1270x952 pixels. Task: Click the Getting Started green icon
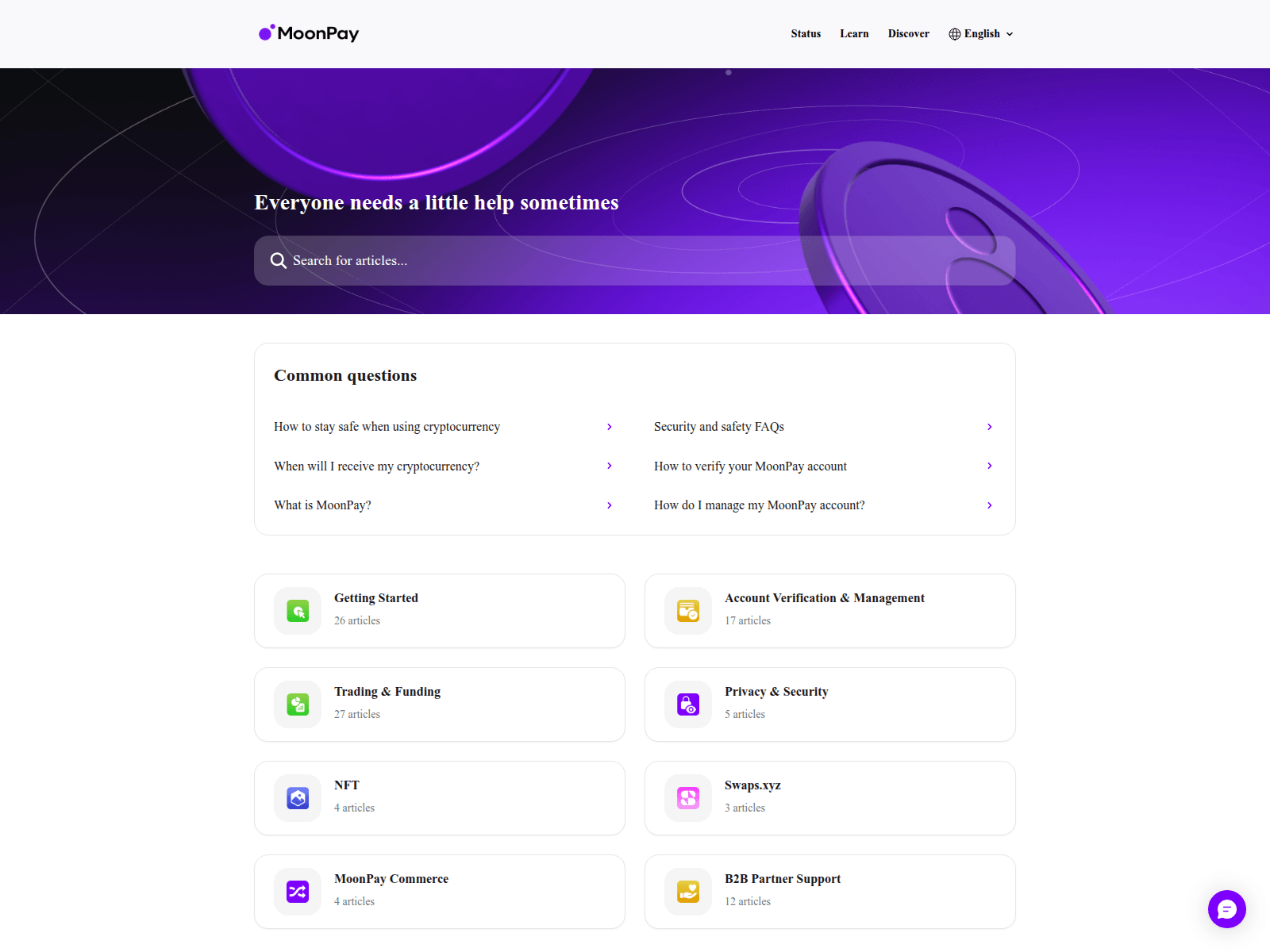coord(298,611)
